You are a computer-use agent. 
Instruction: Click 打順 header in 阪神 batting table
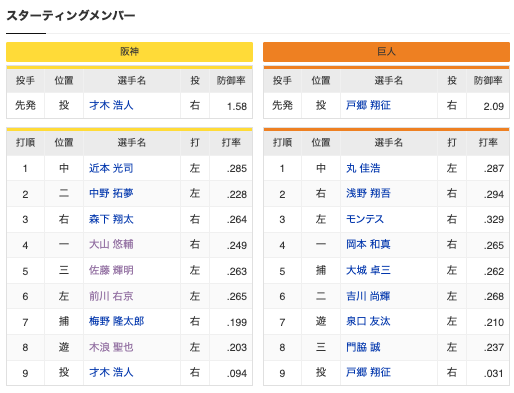25,143
